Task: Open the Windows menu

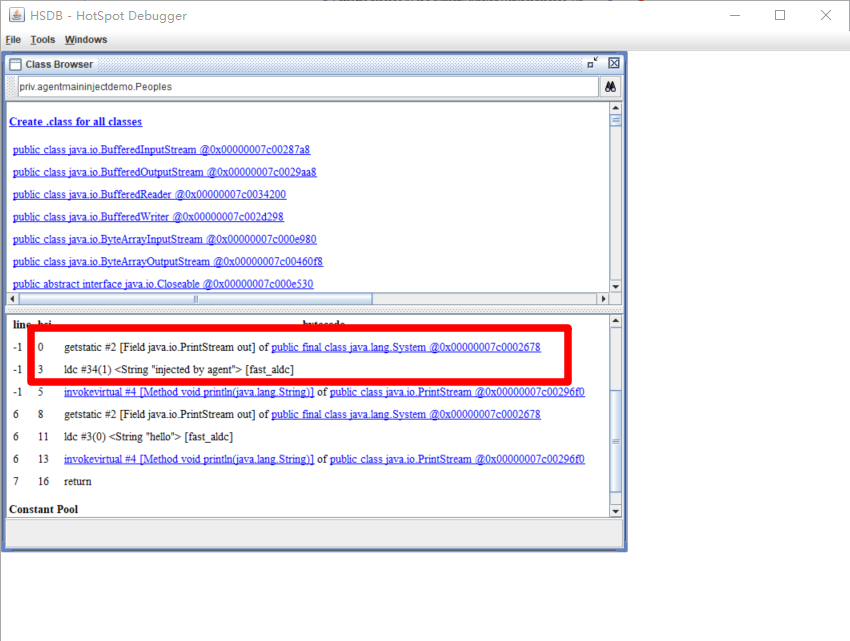Action: (86, 40)
